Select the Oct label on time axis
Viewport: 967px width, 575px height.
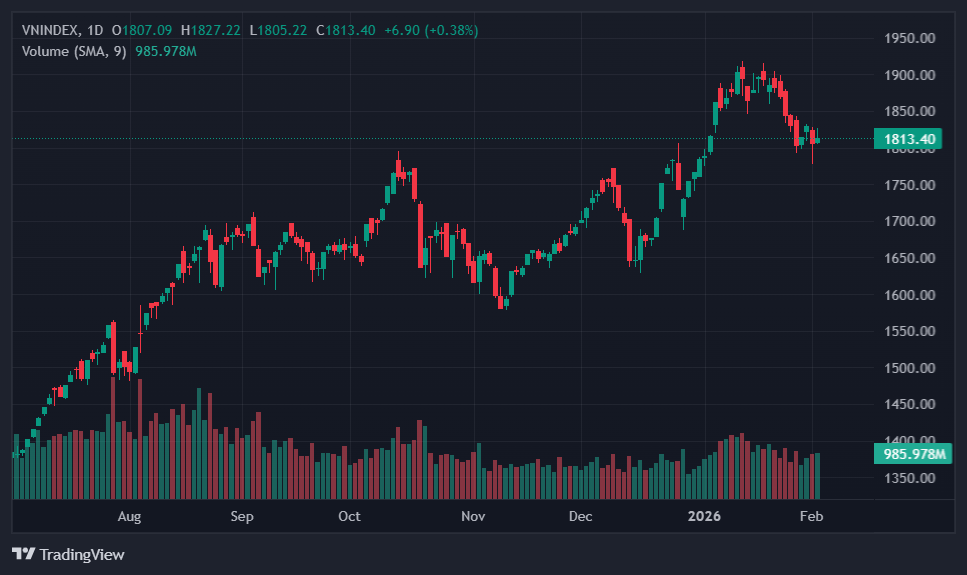point(349,517)
